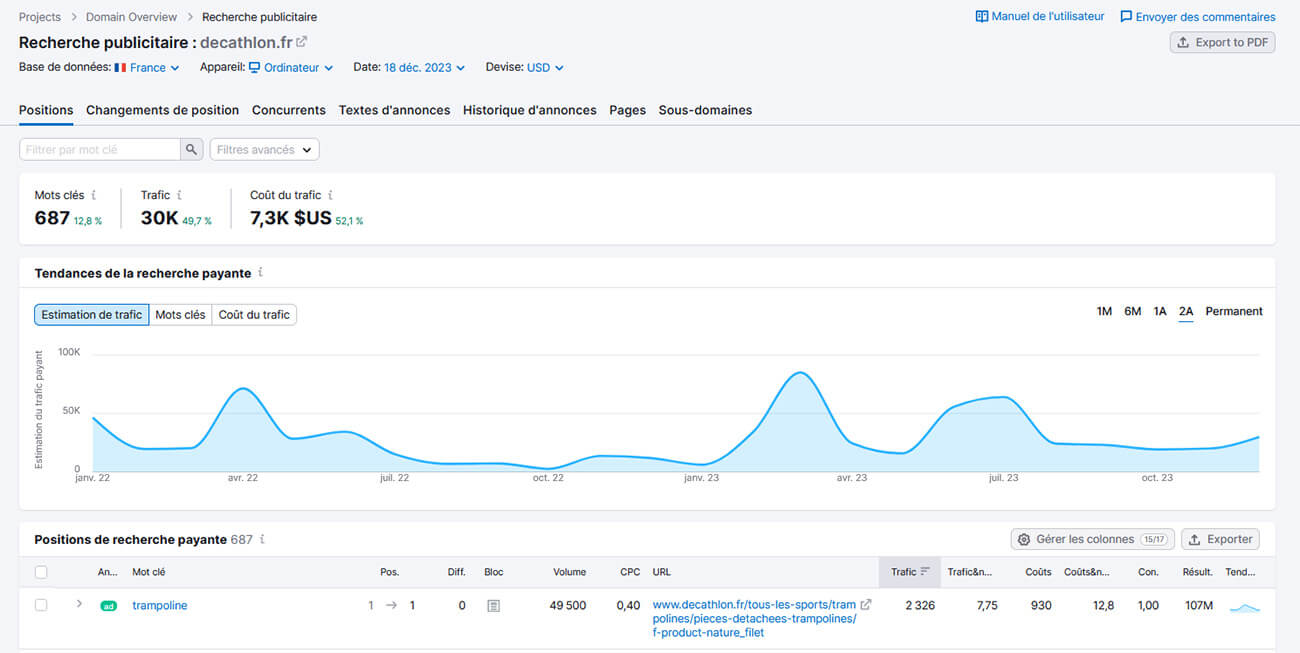Click the trend sparkline for trampoline
This screenshot has width=1300, height=653.
pos(1245,606)
